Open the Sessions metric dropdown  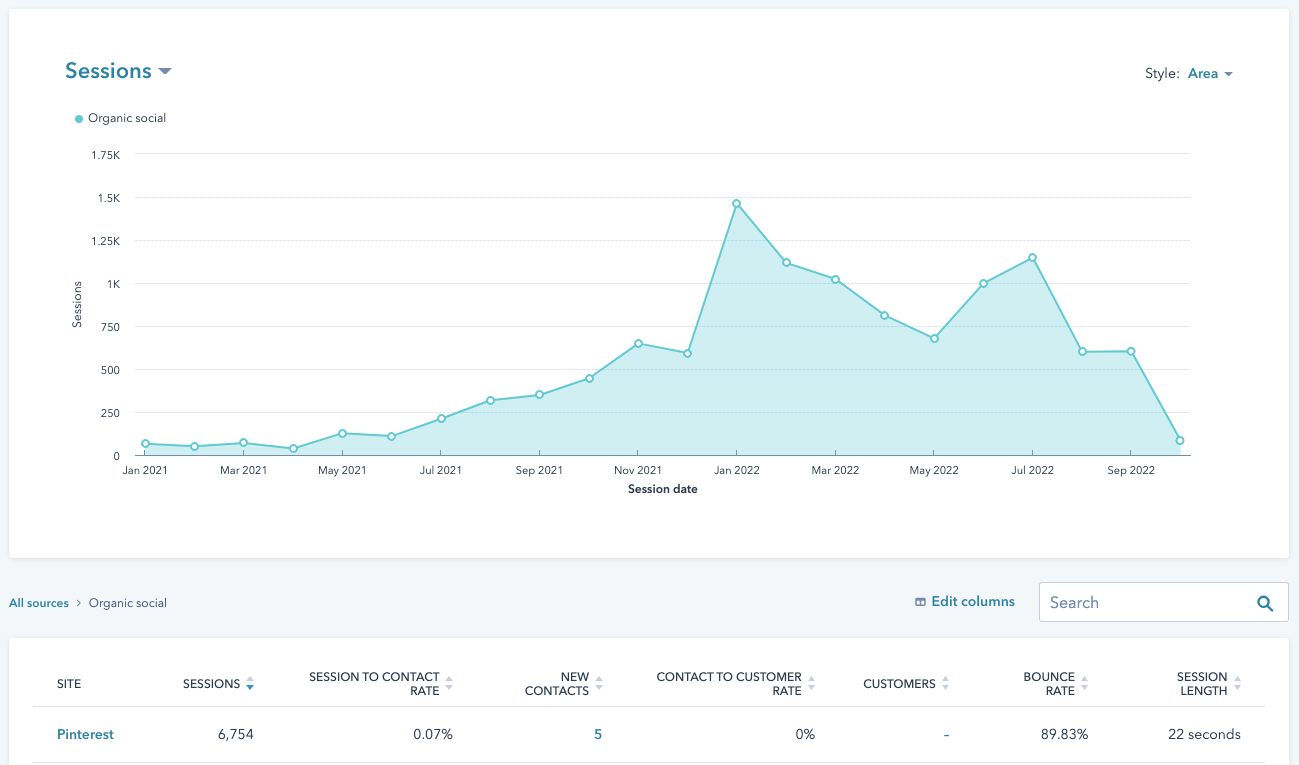click(x=118, y=71)
